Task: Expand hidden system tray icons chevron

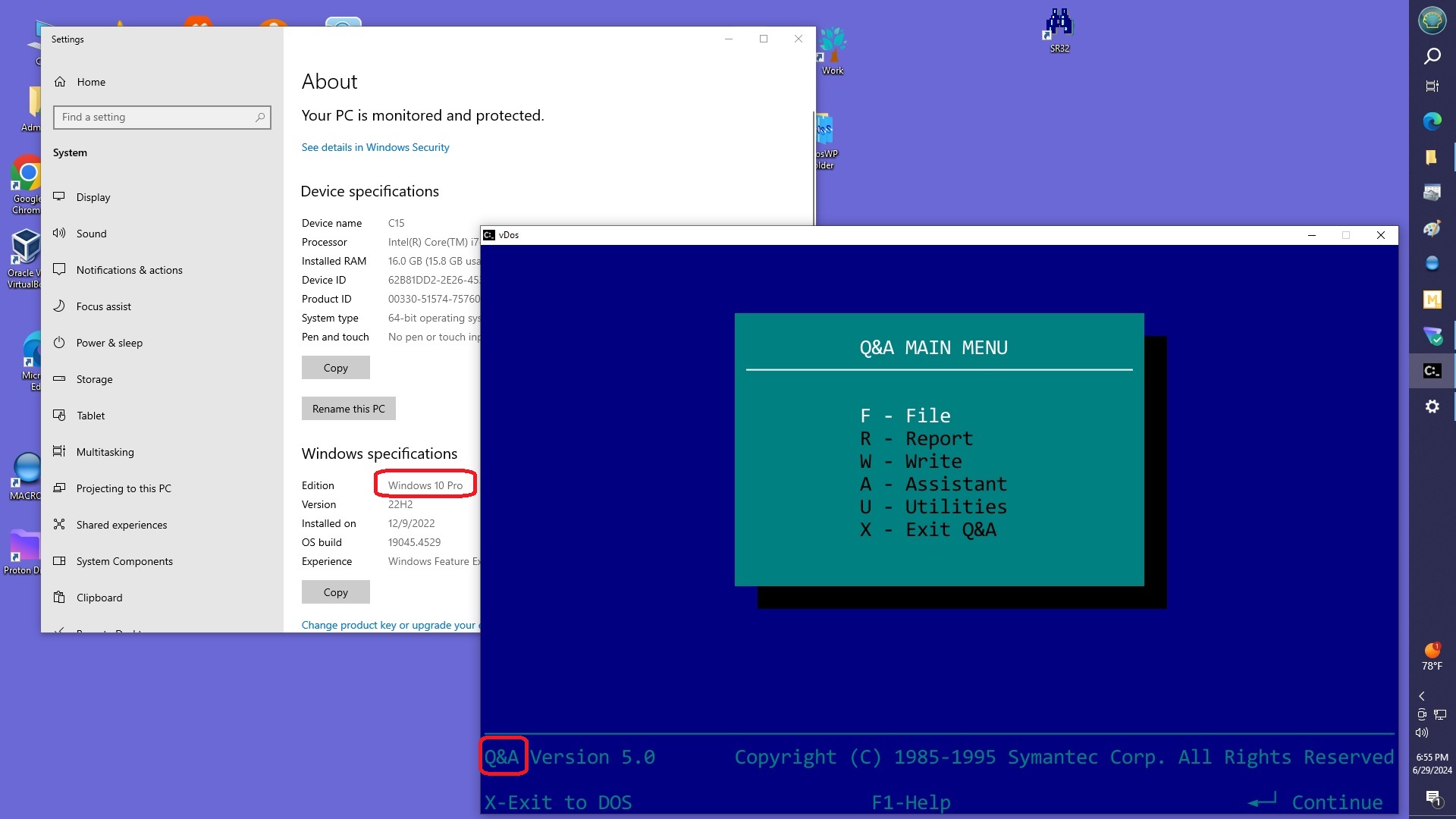Action: pos(1422,696)
